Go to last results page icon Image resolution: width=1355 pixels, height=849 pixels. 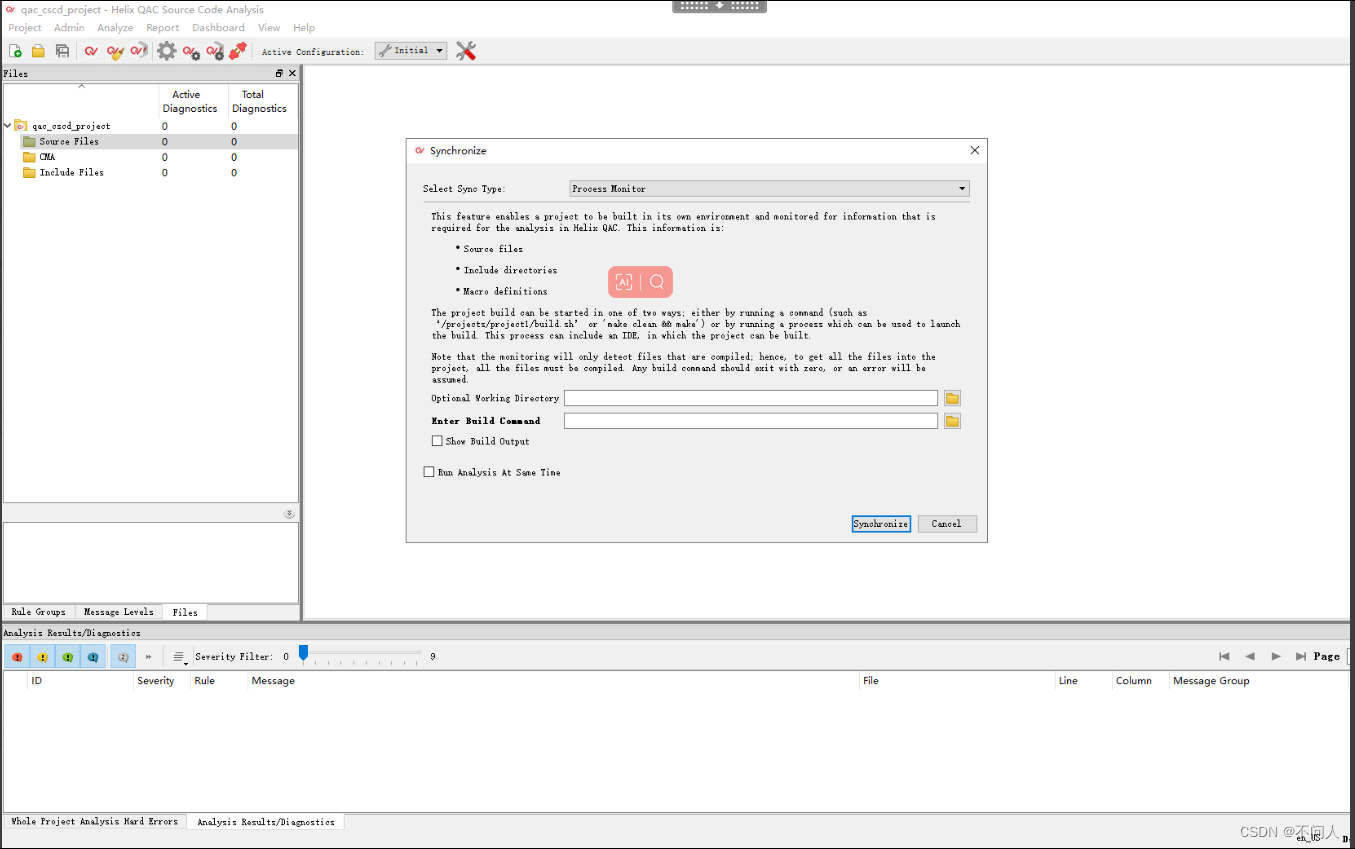(1301, 656)
